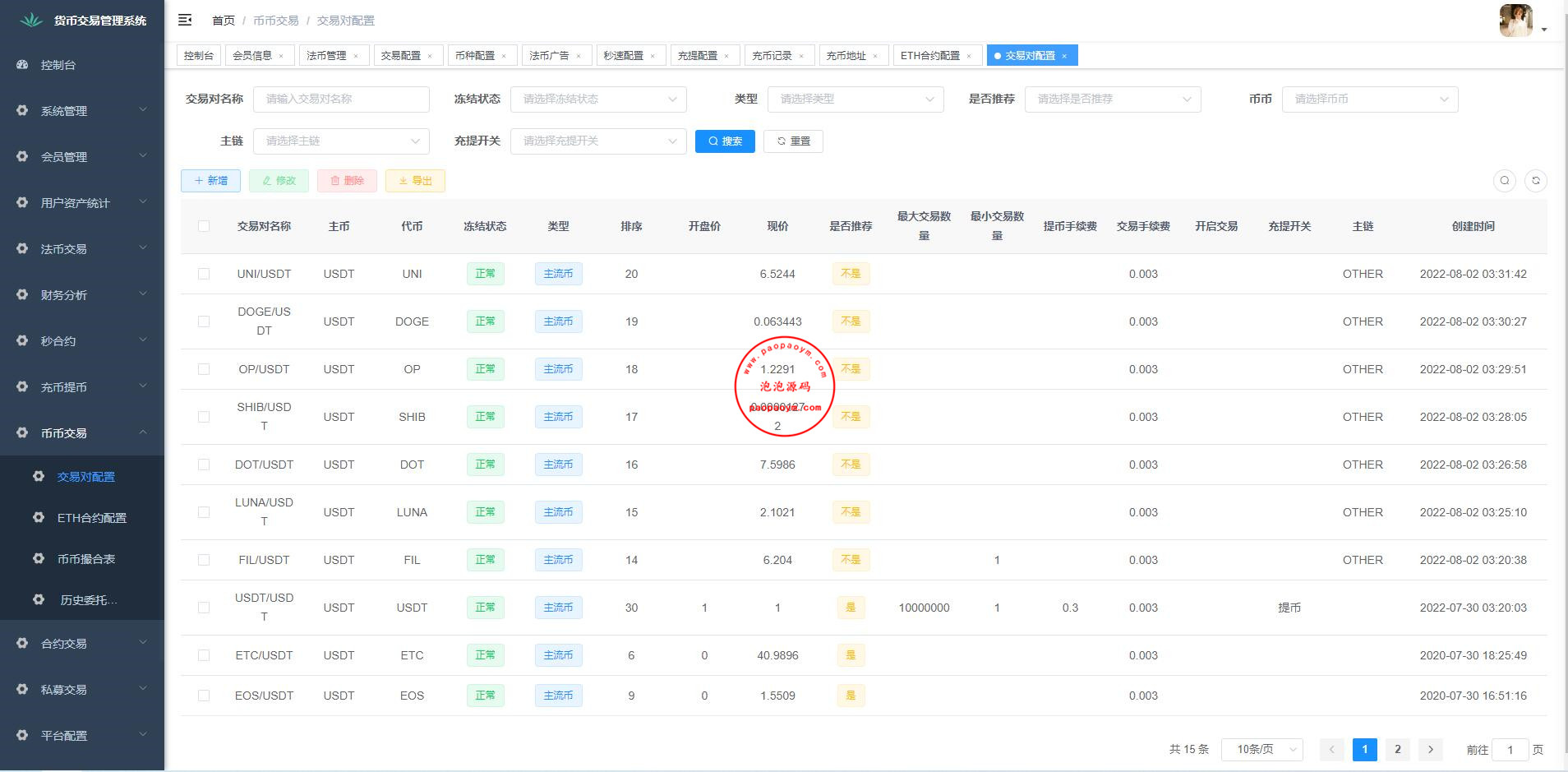Check the DOT/USDT row checkbox
Image resolution: width=1568 pixels, height=772 pixels.
[204, 465]
